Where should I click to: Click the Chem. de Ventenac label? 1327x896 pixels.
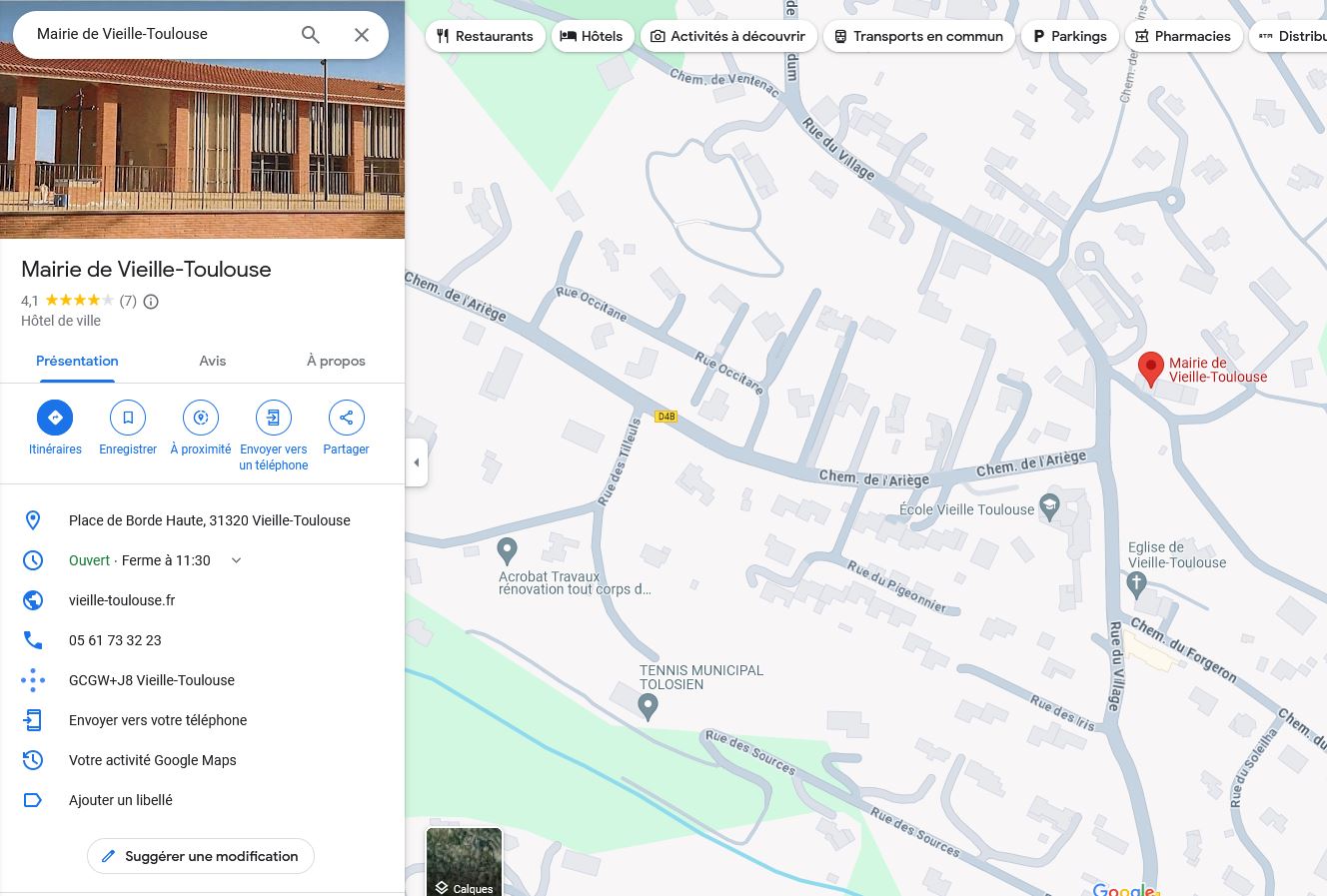click(724, 83)
